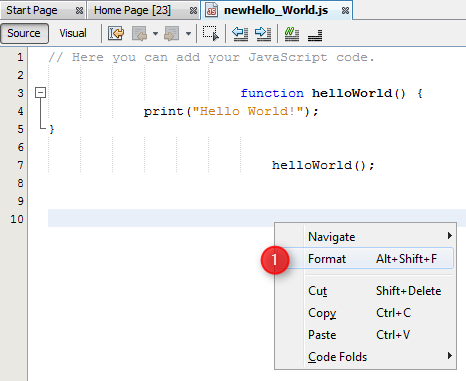Open the Back history dropdown arrow

[155, 34]
